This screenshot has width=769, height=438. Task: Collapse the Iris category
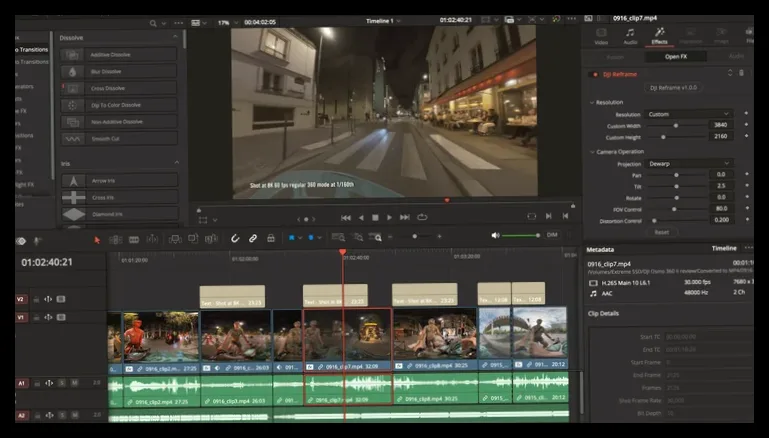click(177, 162)
